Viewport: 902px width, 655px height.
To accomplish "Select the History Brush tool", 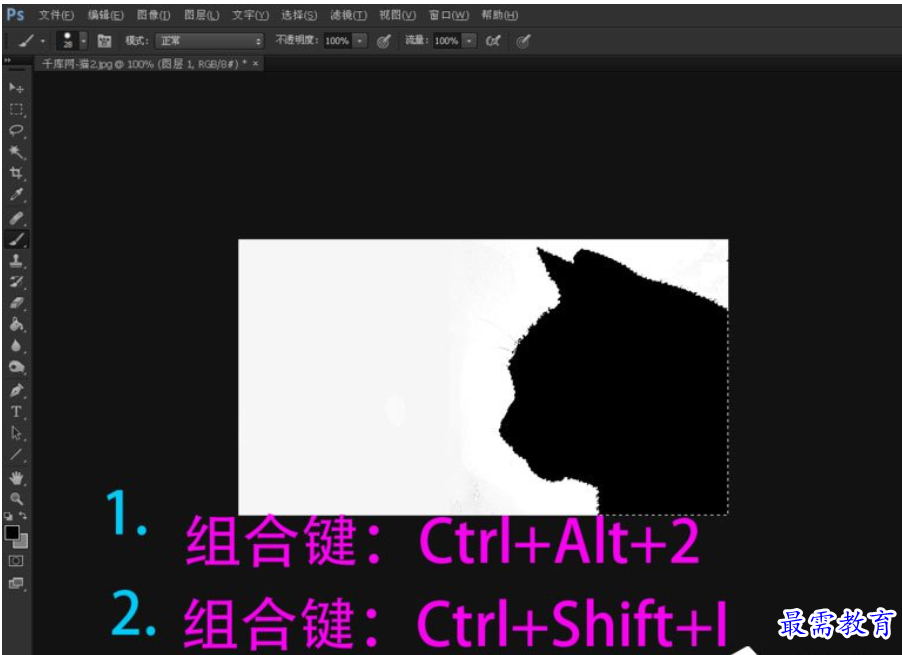I will tap(16, 282).
